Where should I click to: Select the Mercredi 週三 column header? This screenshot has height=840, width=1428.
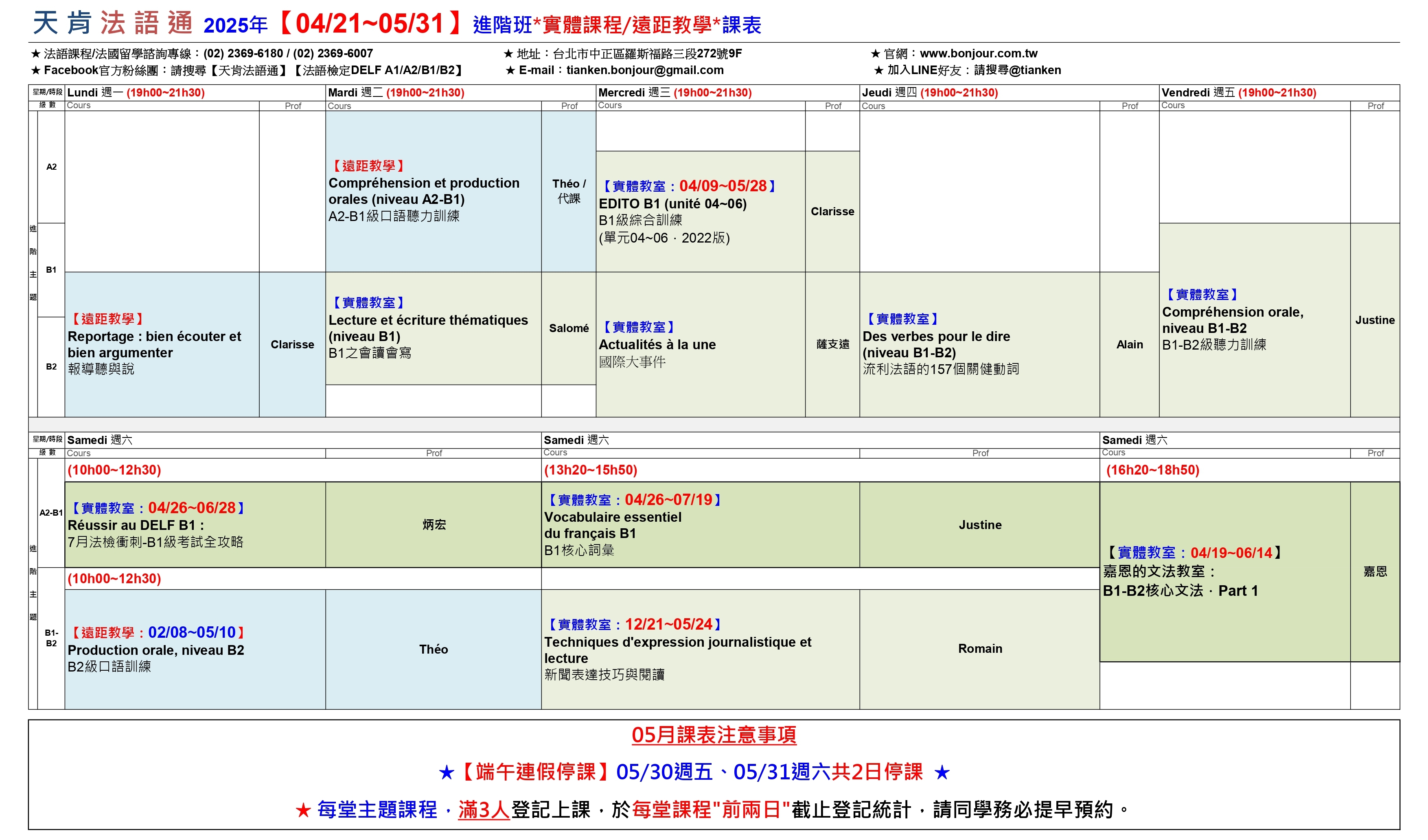pyautogui.click(x=727, y=92)
